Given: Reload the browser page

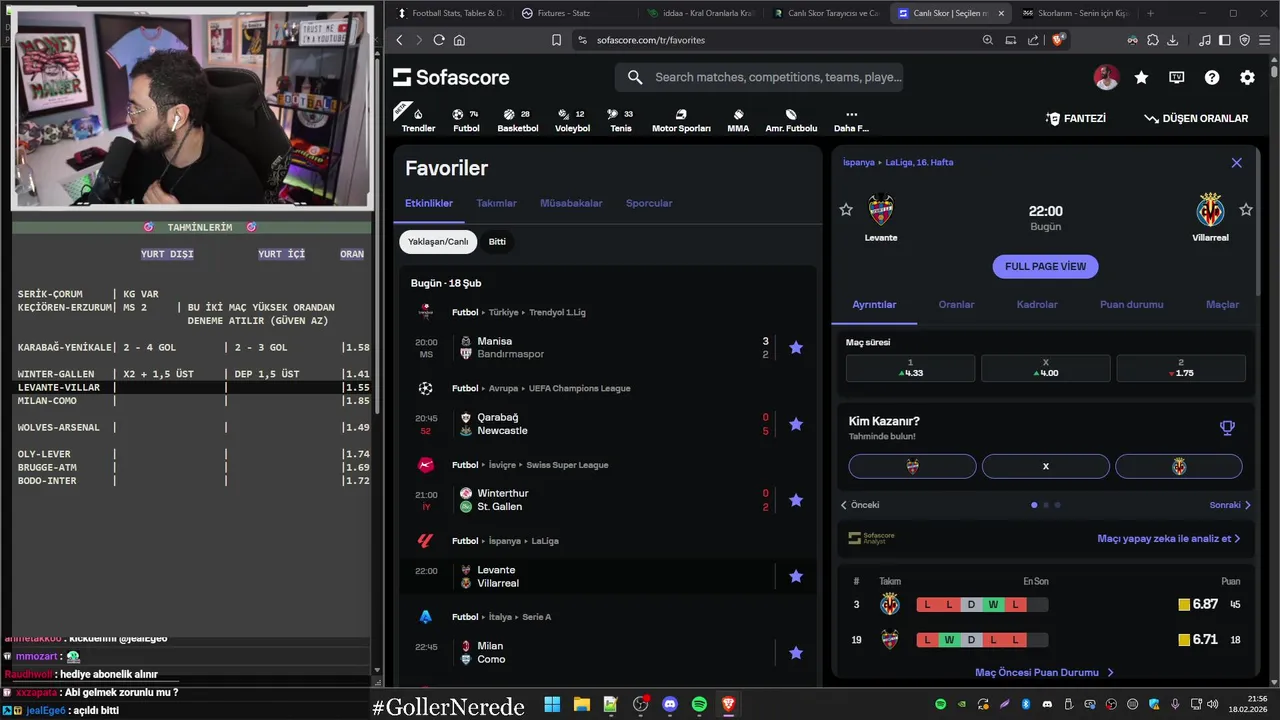Looking at the screenshot, I should click(439, 40).
